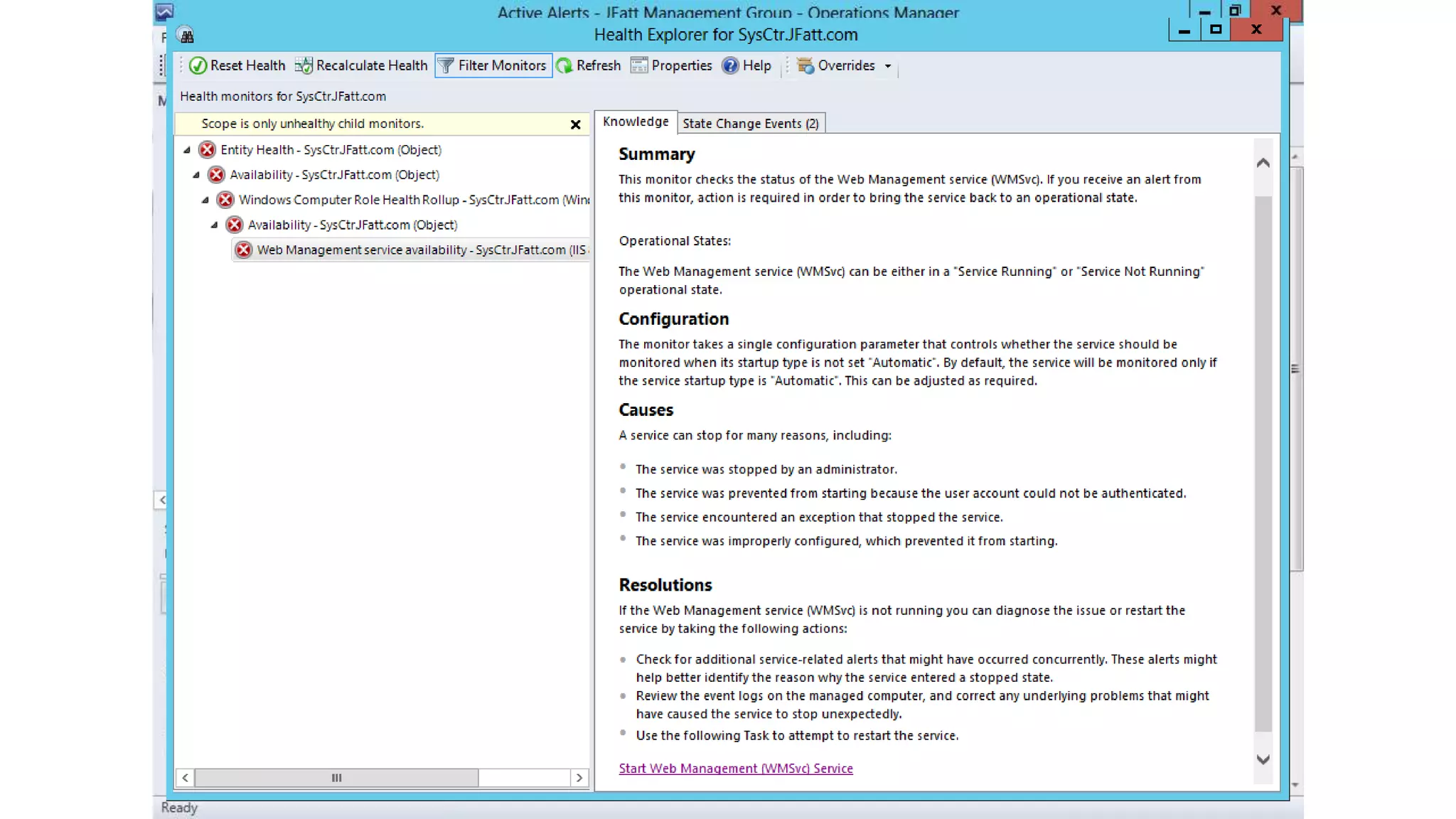
Task: Click the Recalculate Health icon
Action: (304, 65)
